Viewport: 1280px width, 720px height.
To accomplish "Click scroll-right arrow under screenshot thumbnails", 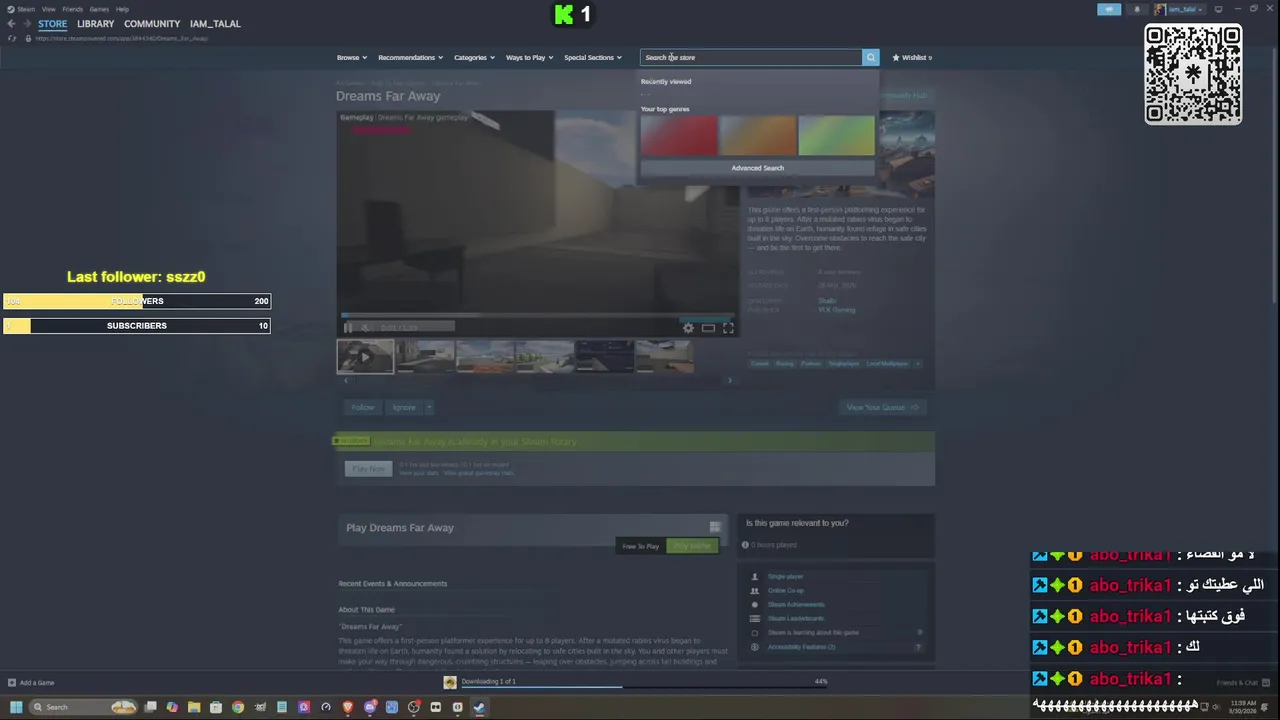I will point(729,380).
